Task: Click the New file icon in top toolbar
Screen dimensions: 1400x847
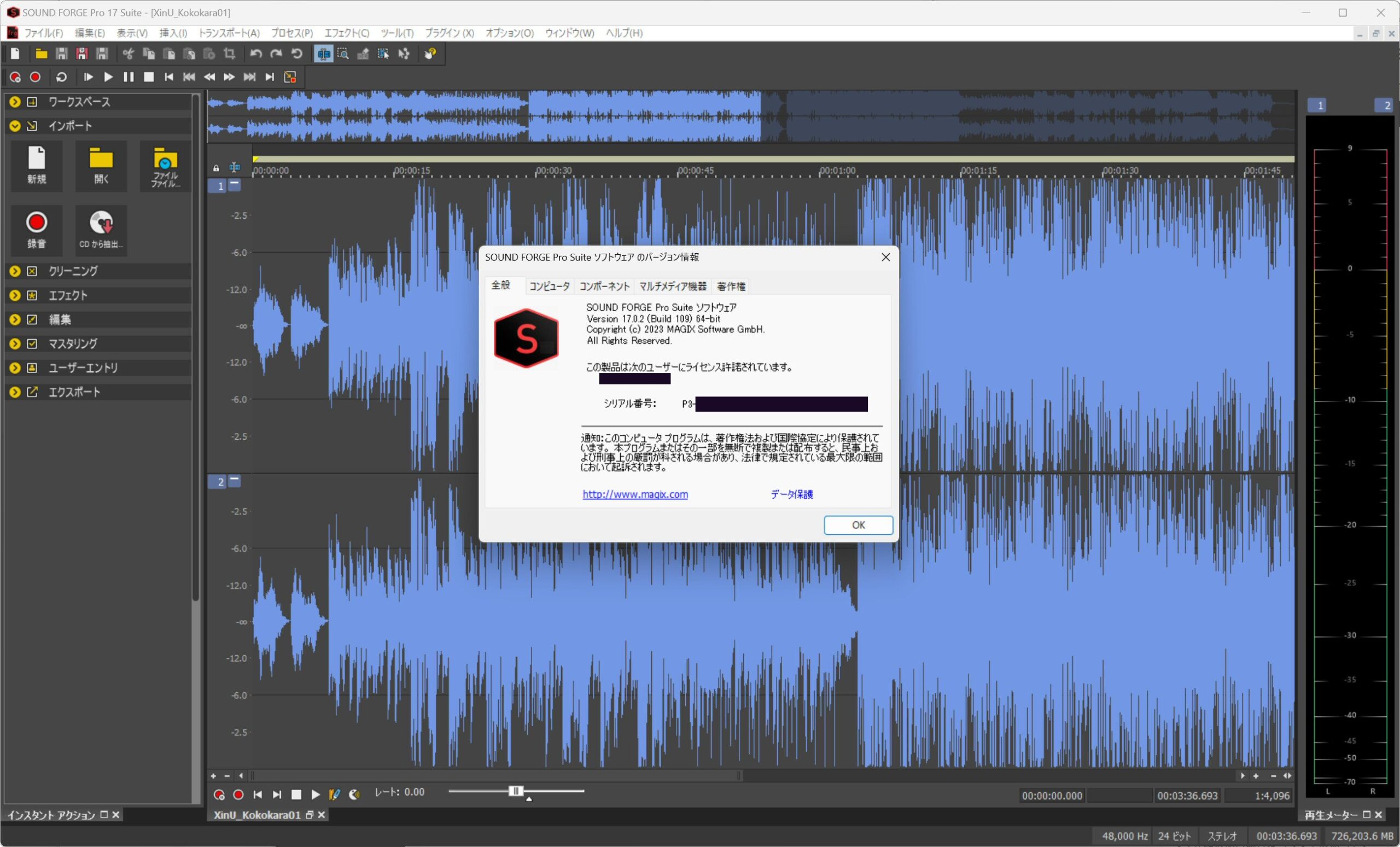Action: pyautogui.click(x=15, y=54)
